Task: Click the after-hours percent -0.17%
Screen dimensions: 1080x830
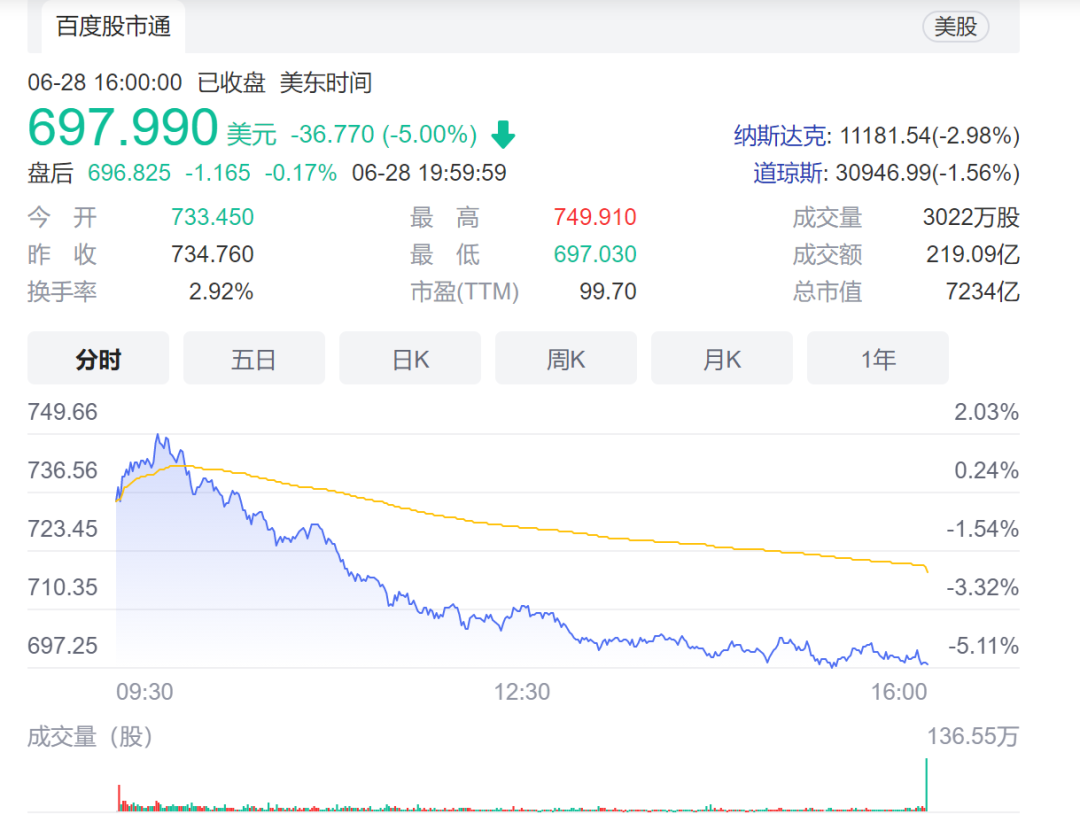Action: (301, 172)
